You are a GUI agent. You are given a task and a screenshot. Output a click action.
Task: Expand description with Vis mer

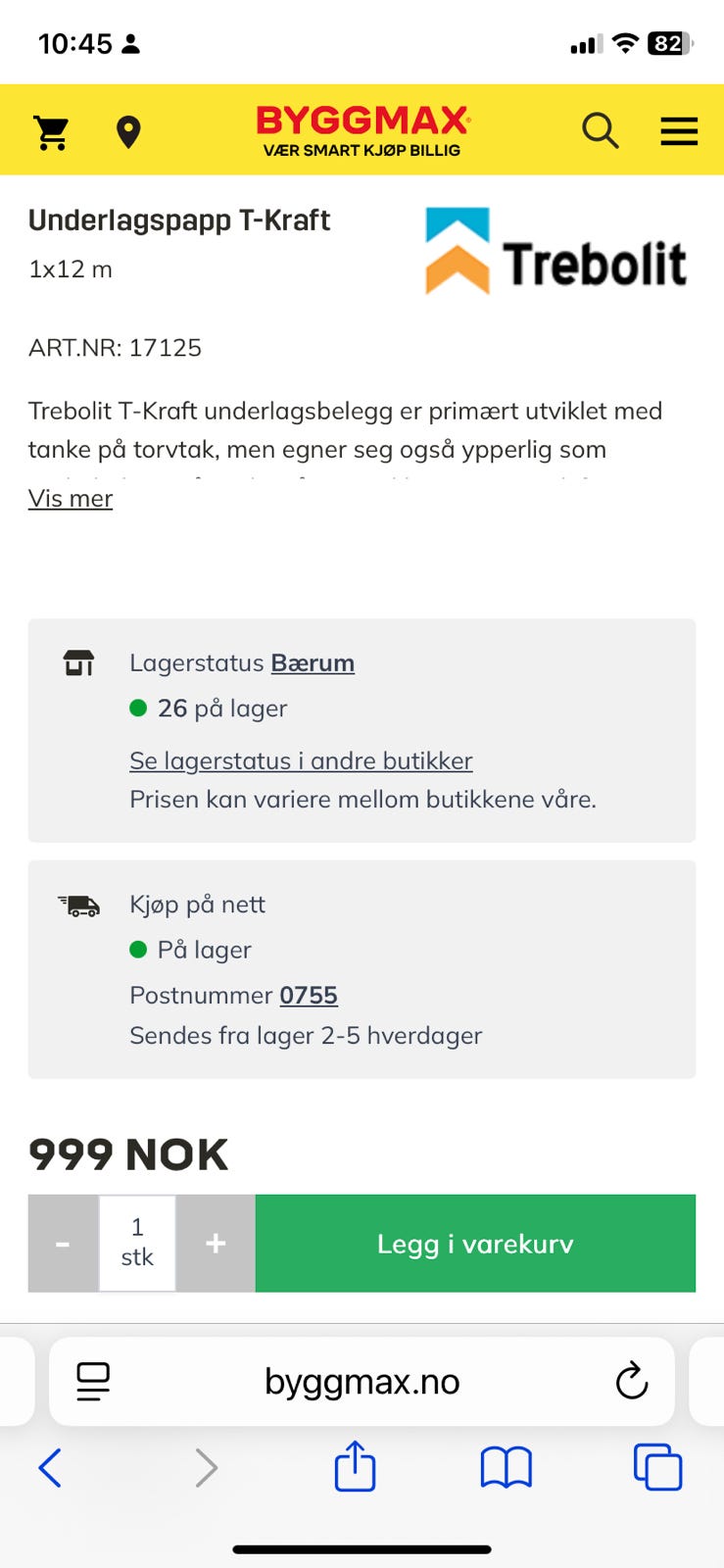coord(71,498)
